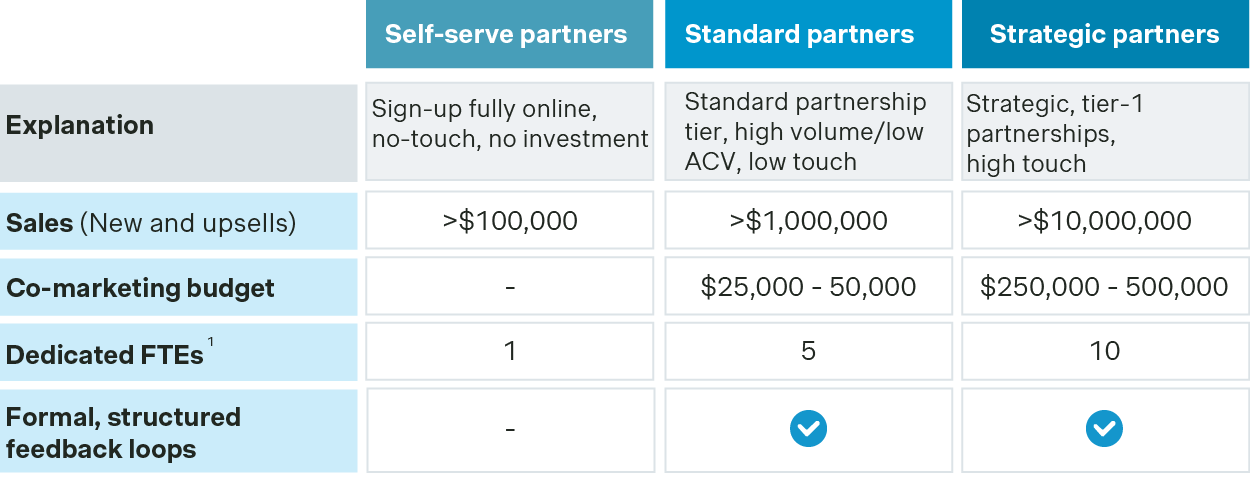1250x479 pixels.
Task: Click the Self-serve explanation text cell
Action: coord(510,125)
